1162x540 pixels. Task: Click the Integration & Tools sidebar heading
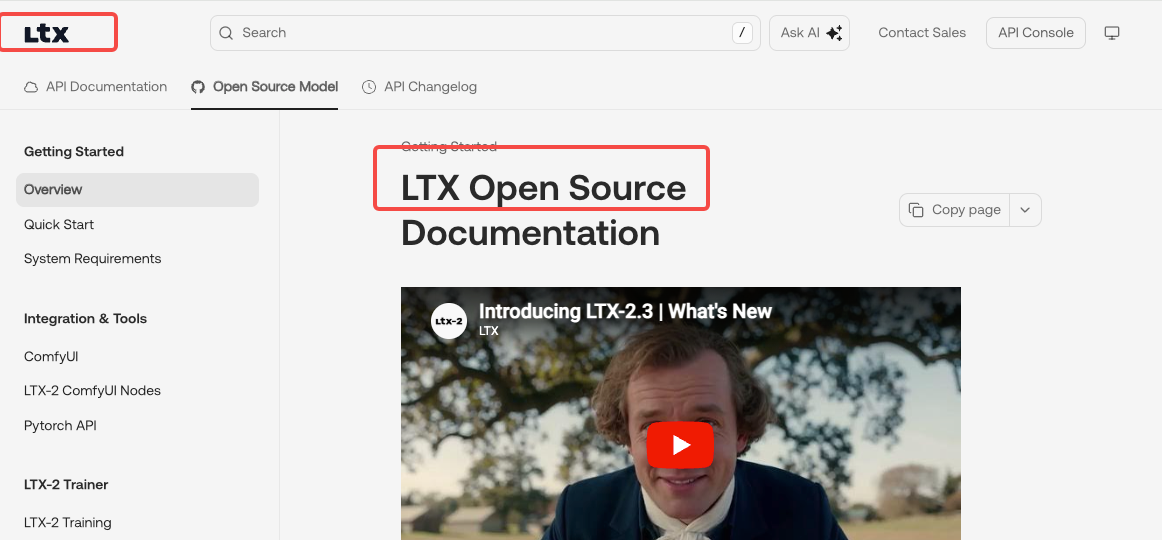click(85, 319)
